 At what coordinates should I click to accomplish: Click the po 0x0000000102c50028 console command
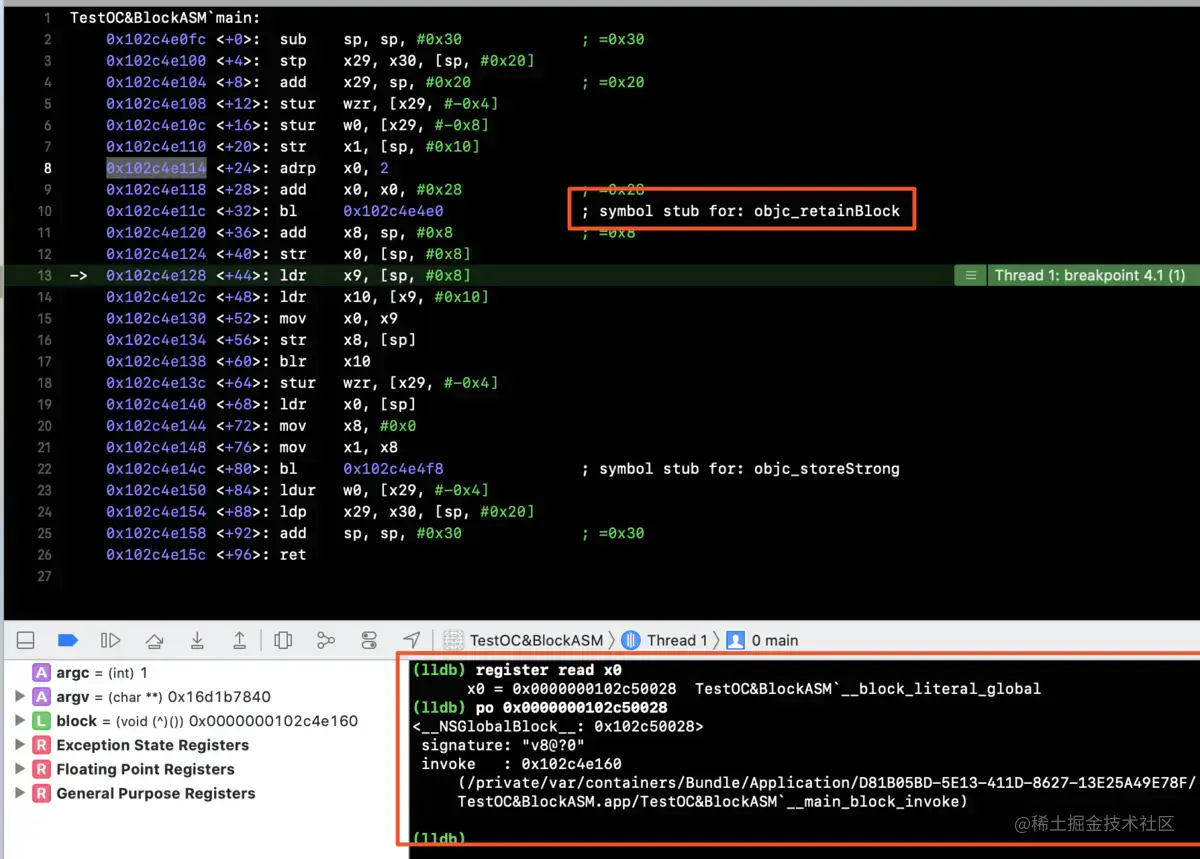572,707
